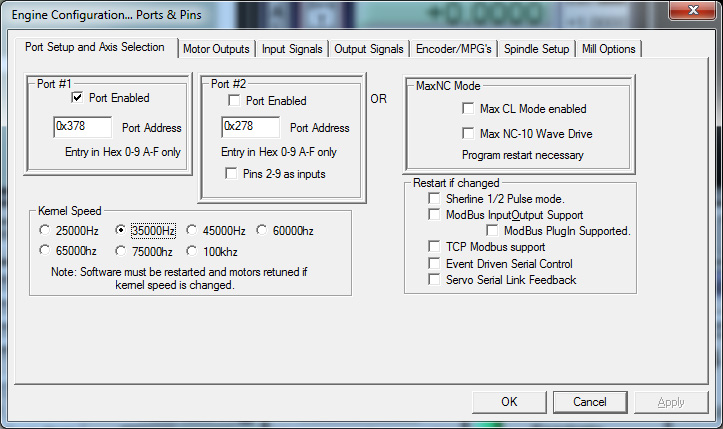This screenshot has height=429, width=723.
Task: Enable Port #2 with its checkbox
Action: [234, 101]
